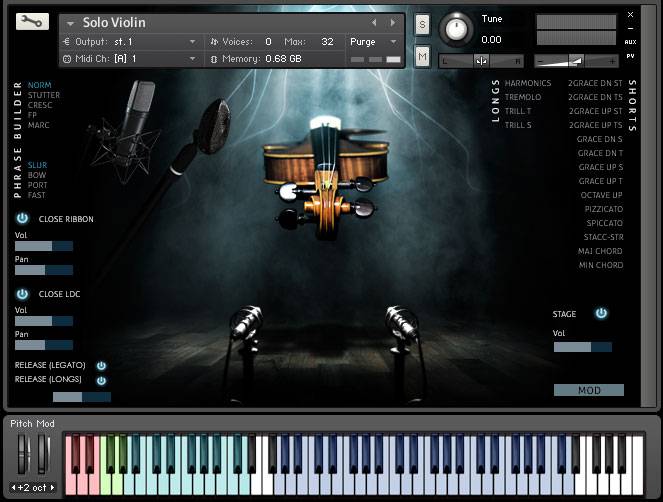Go to next instrument with right arrow
663x502 pixels.
click(394, 22)
